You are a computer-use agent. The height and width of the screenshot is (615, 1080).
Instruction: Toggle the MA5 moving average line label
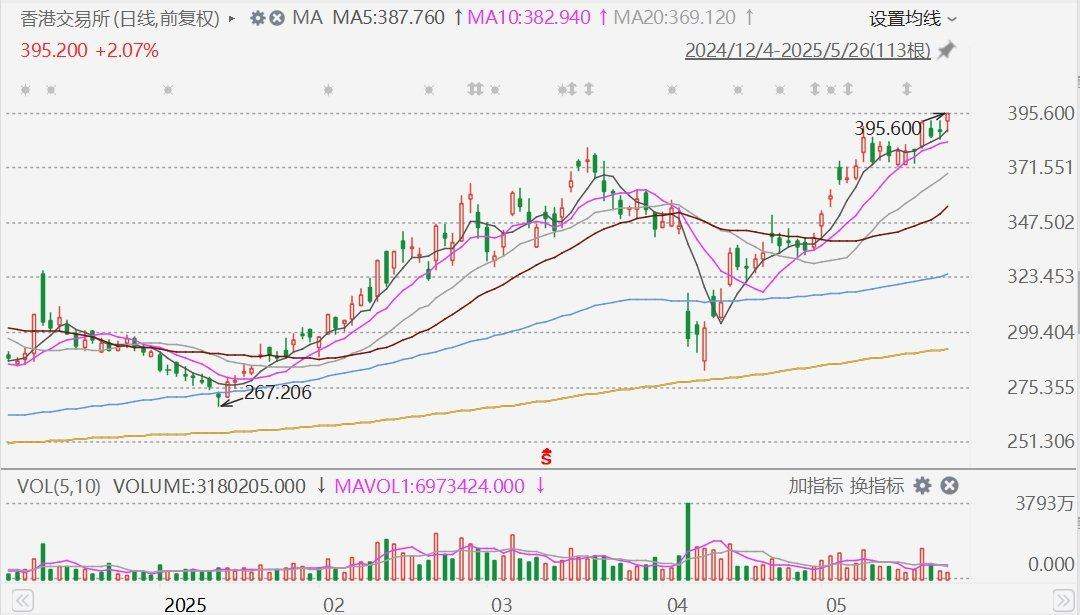[388, 18]
